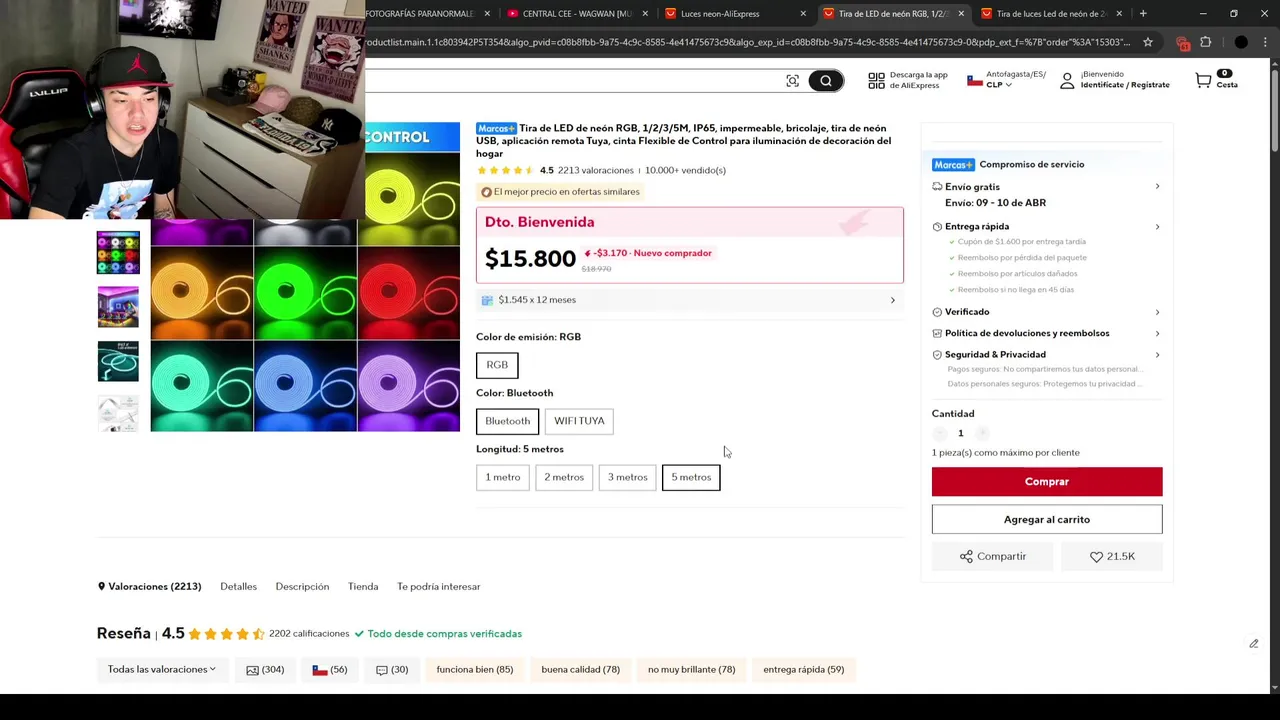
Task: Choose 5 metros length
Action: [691, 477]
